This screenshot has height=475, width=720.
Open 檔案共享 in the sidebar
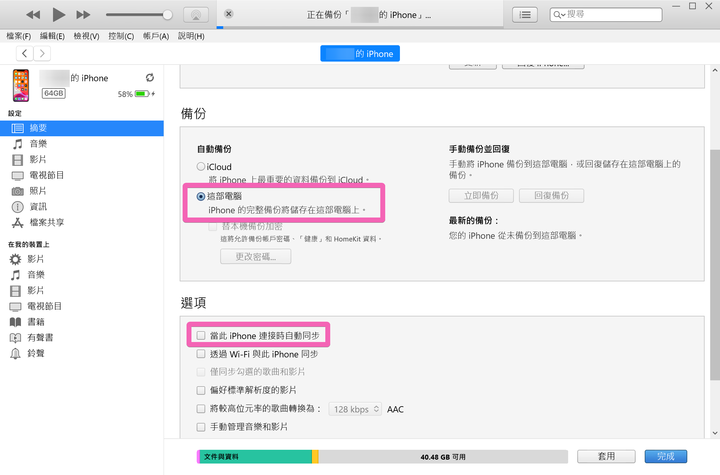click(82, 222)
